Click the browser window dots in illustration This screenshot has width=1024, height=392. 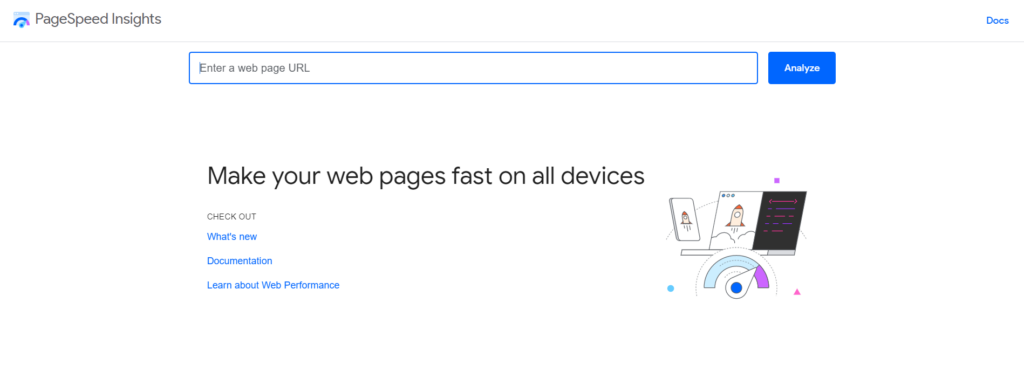(x=728, y=195)
